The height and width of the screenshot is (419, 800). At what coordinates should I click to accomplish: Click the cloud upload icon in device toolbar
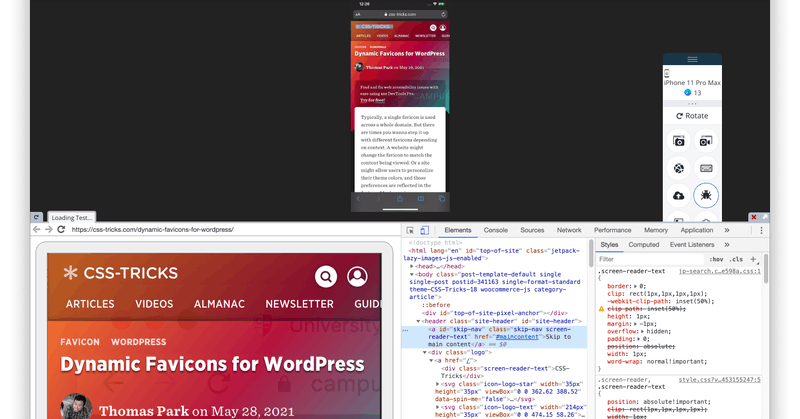(x=679, y=195)
